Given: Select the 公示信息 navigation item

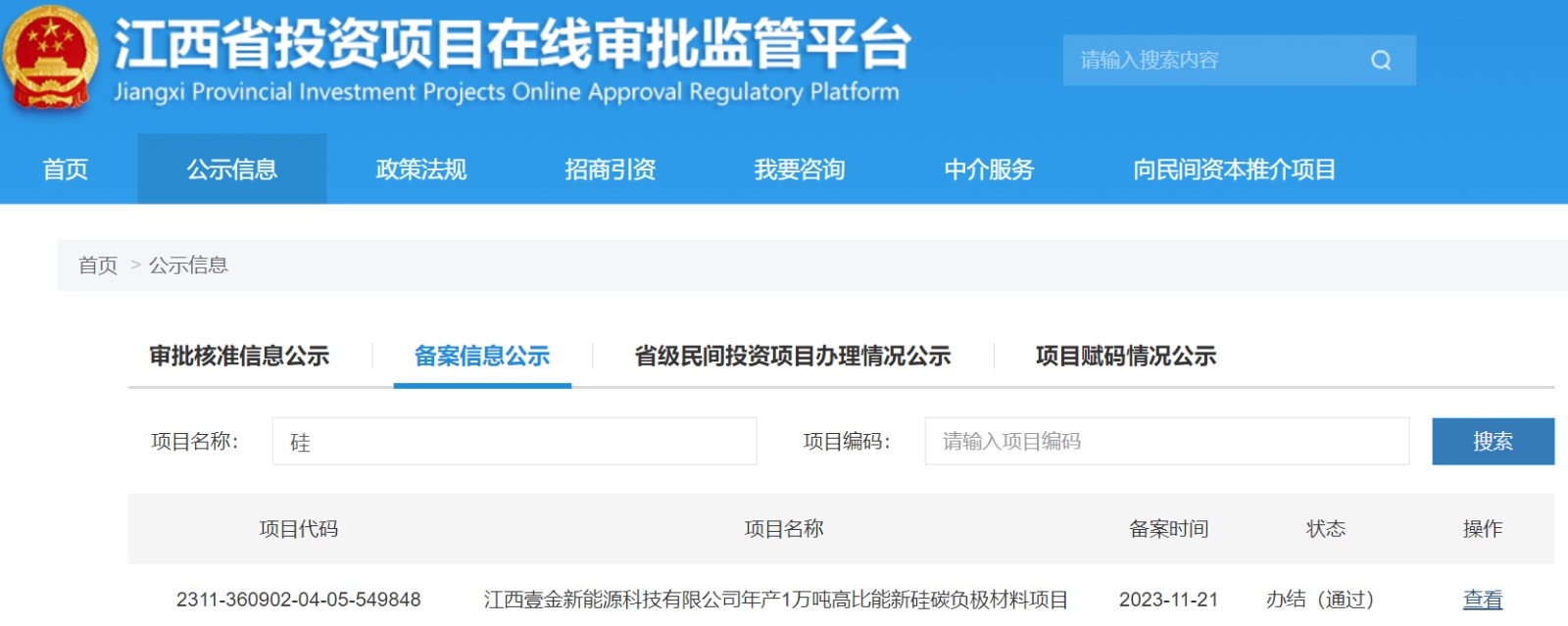Looking at the screenshot, I should 231,169.
